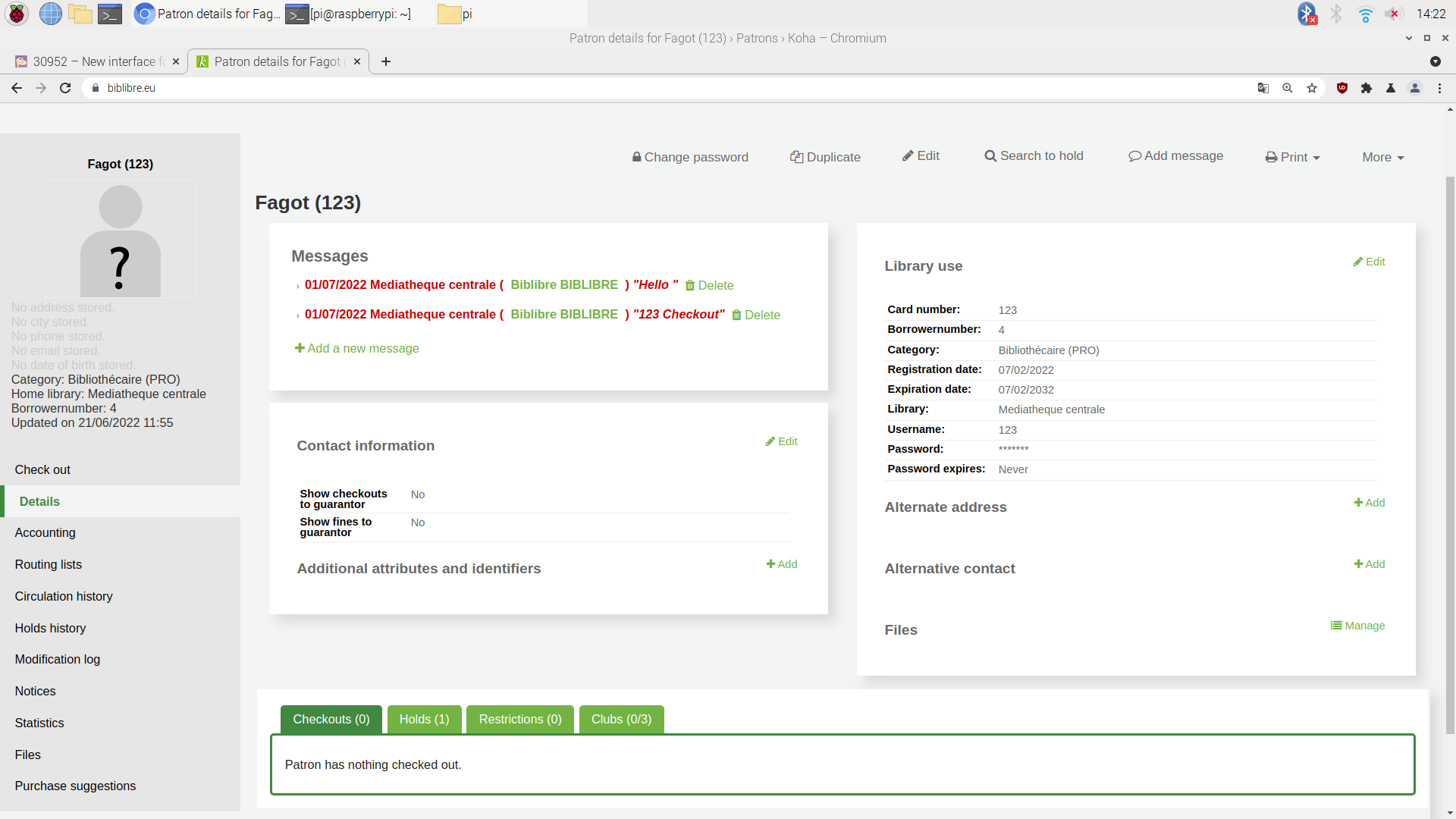The image size is (1456, 819).
Task: Click the Edit pencil in Library use
Action: (x=1369, y=262)
